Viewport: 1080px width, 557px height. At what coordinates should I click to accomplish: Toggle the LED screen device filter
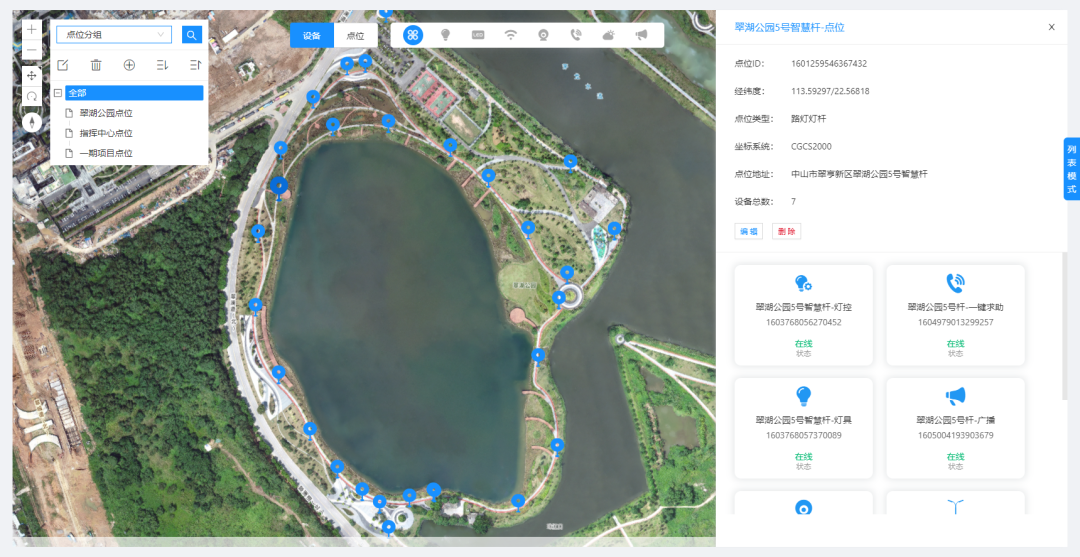478,35
